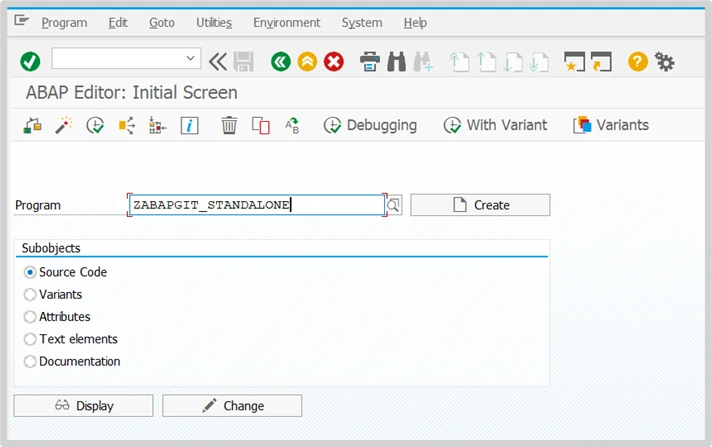Click the Previous Page icon
Screen dimensions: 712x447
point(486,62)
